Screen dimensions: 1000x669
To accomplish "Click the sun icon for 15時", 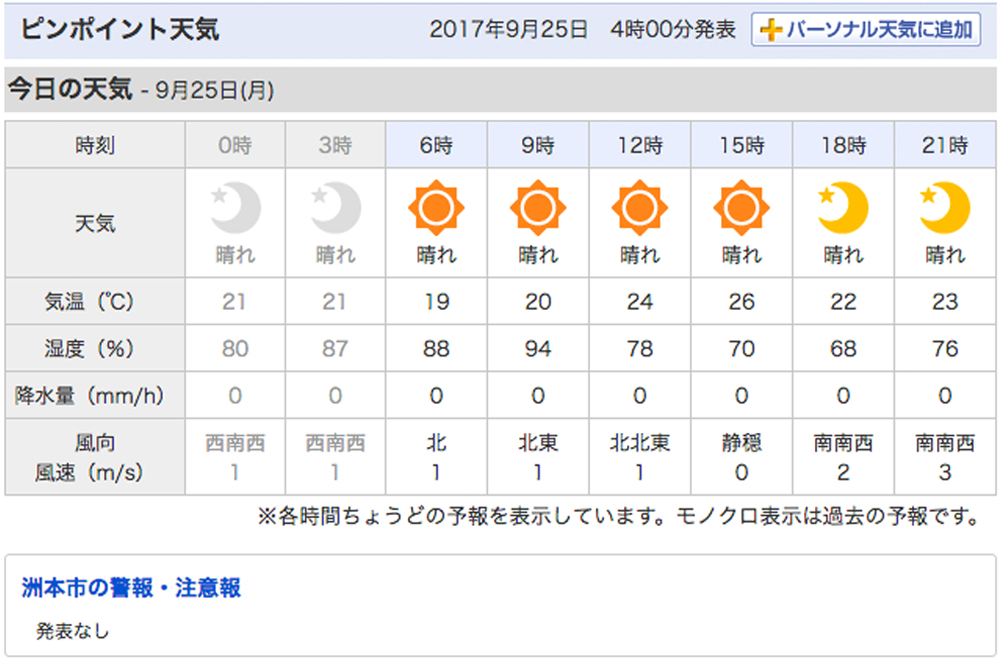I will coord(741,209).
